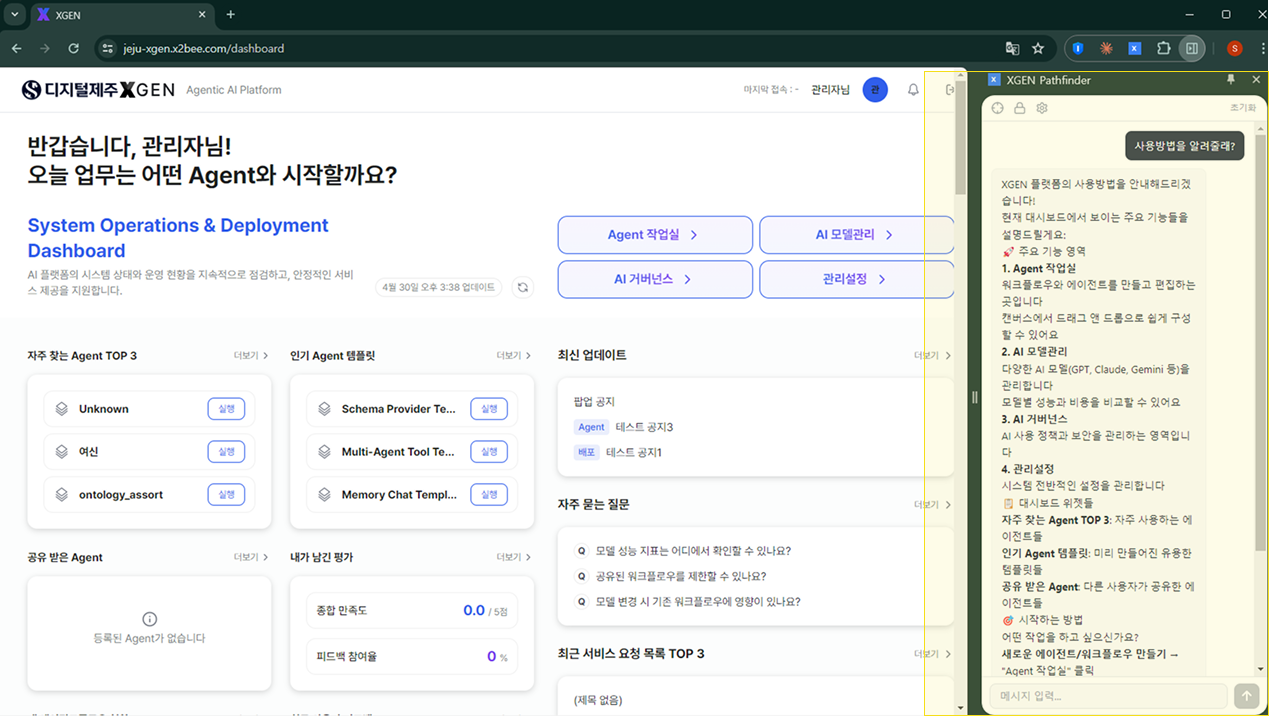Expand 더보기 for 내가 남긴 평가
This screenshot has height=716, width=1269.
(514, 558)
